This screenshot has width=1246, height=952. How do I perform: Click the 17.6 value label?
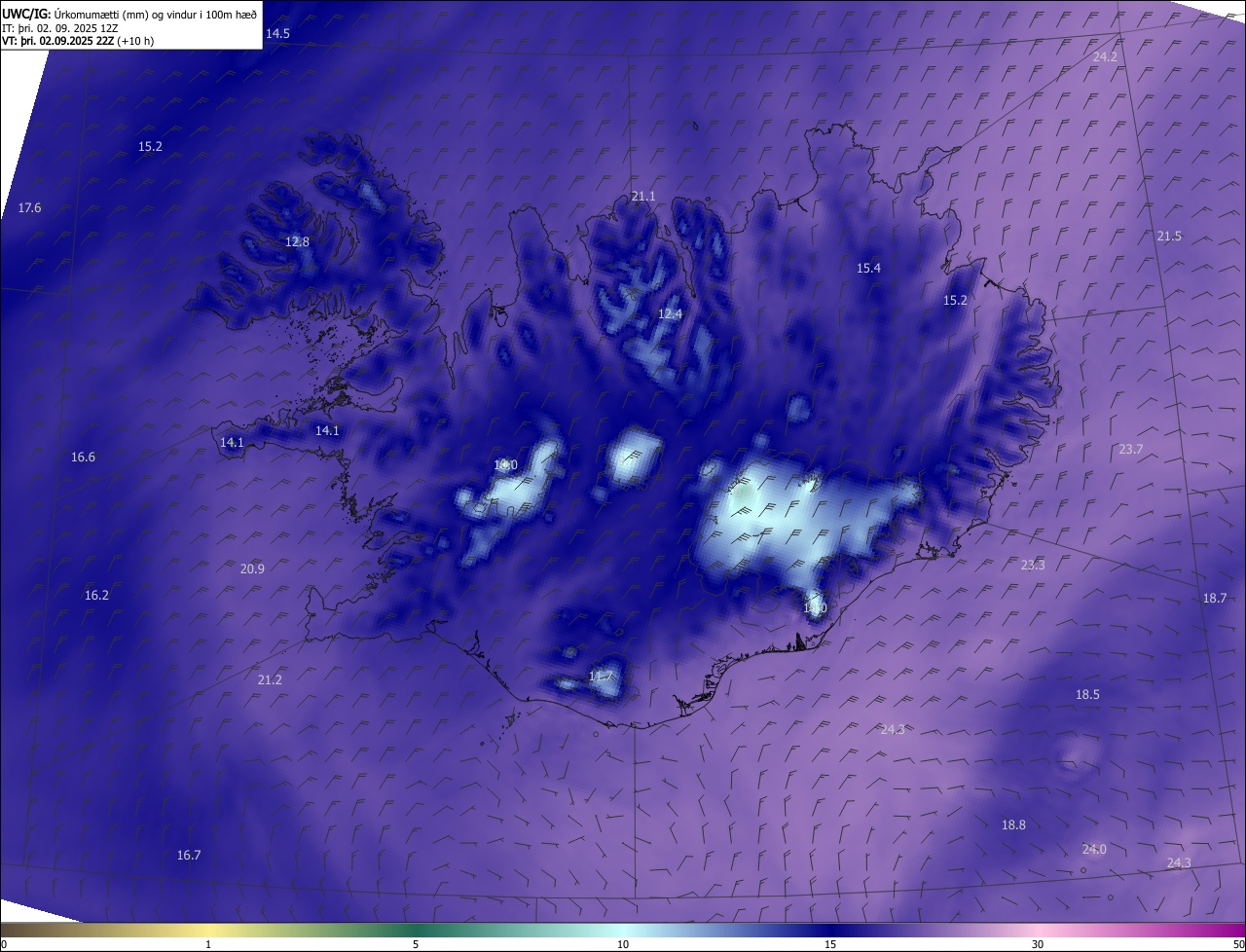pos(29,208)
